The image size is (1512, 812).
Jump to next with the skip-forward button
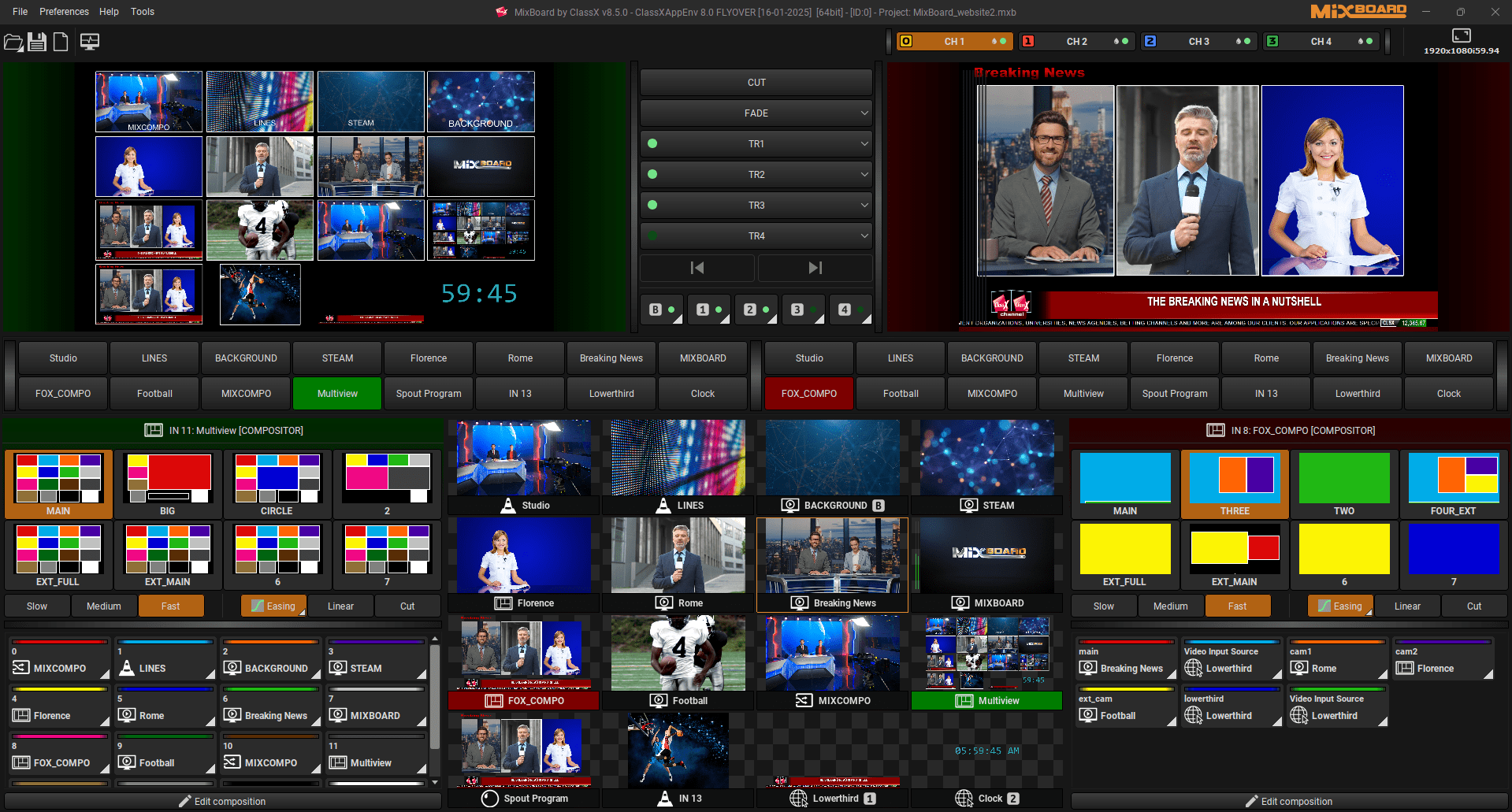[815, 268]
